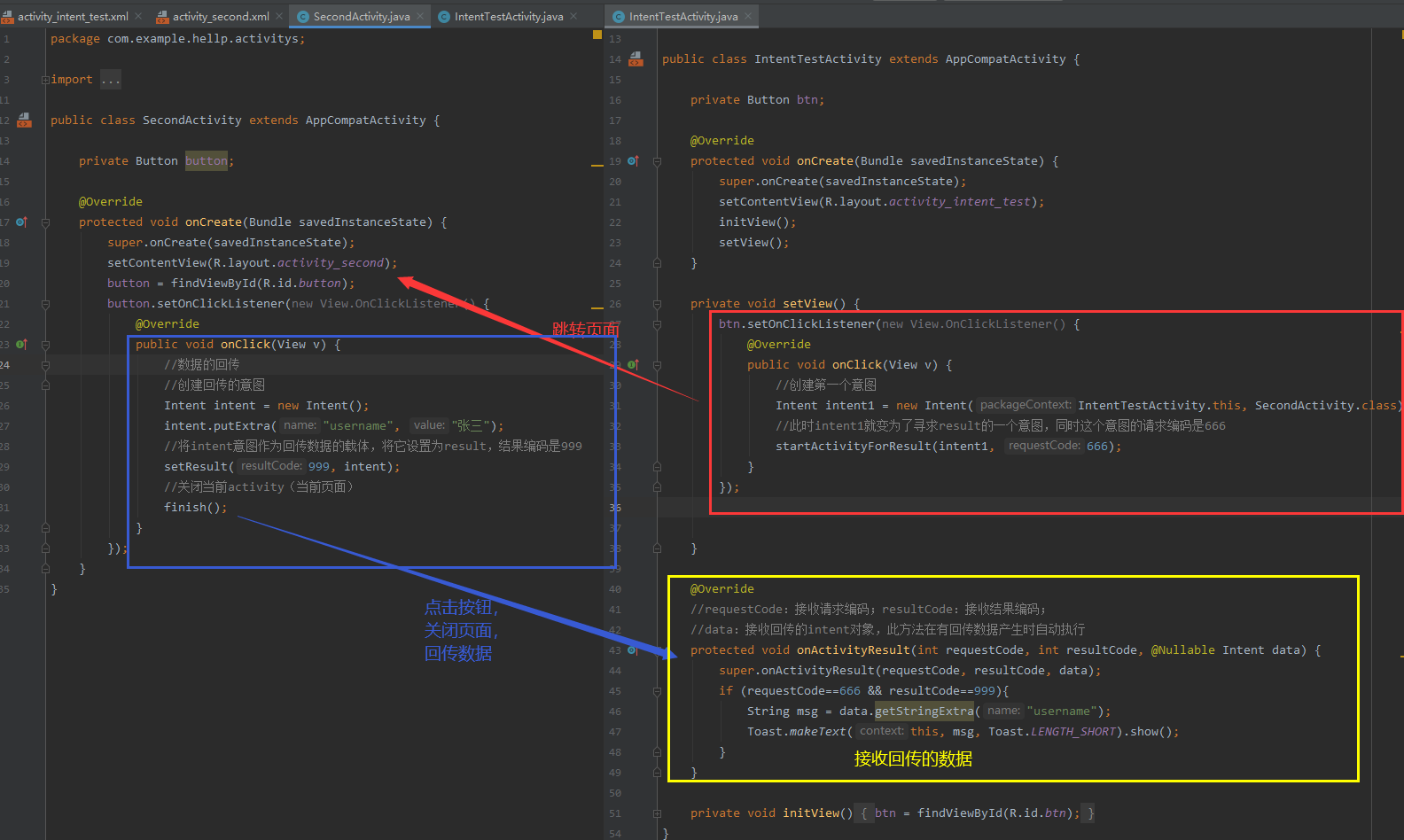Click warning stripe mark near left line 14

[x=597, y=165]
